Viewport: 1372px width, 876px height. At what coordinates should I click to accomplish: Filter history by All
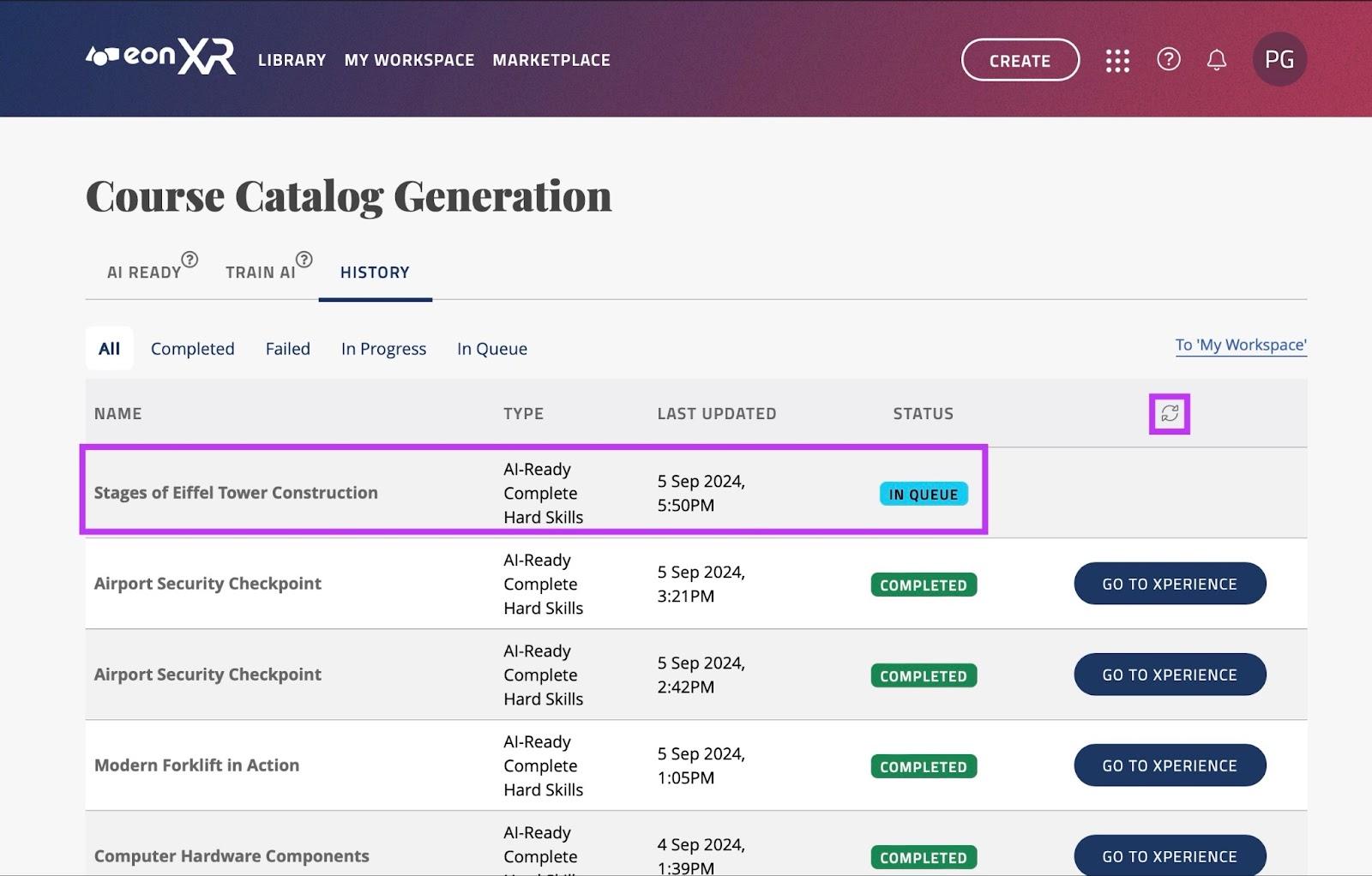109,348
